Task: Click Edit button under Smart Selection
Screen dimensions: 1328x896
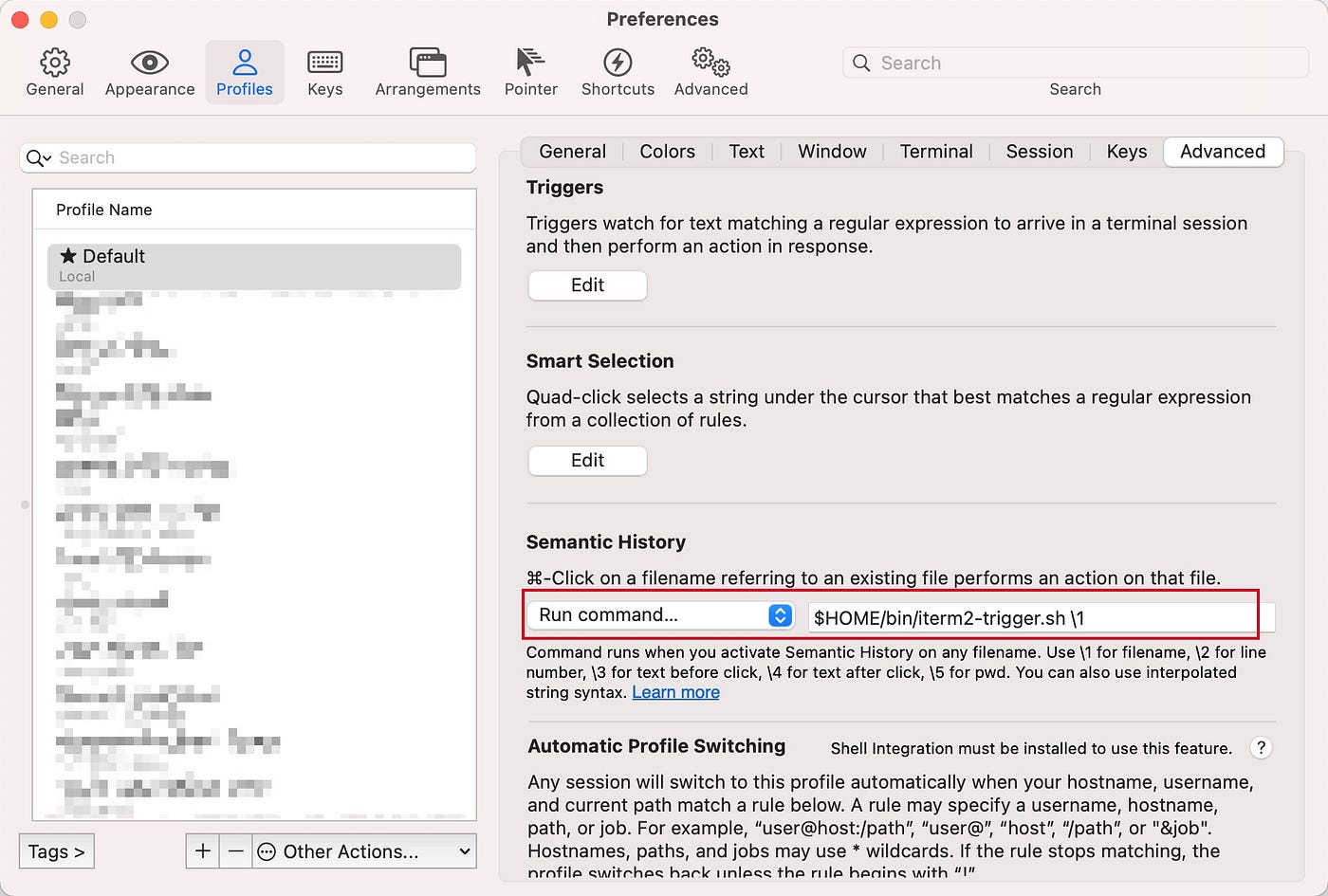Action: (587, 461)
